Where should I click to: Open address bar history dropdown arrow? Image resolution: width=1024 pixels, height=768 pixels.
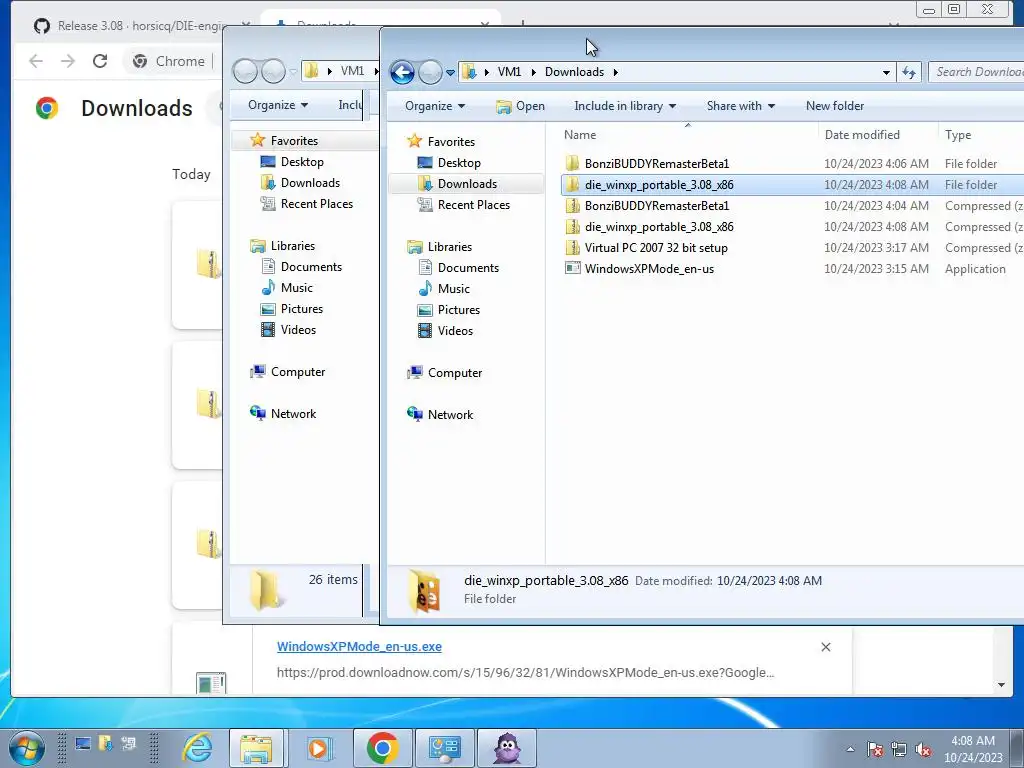[x=886, y=72]
